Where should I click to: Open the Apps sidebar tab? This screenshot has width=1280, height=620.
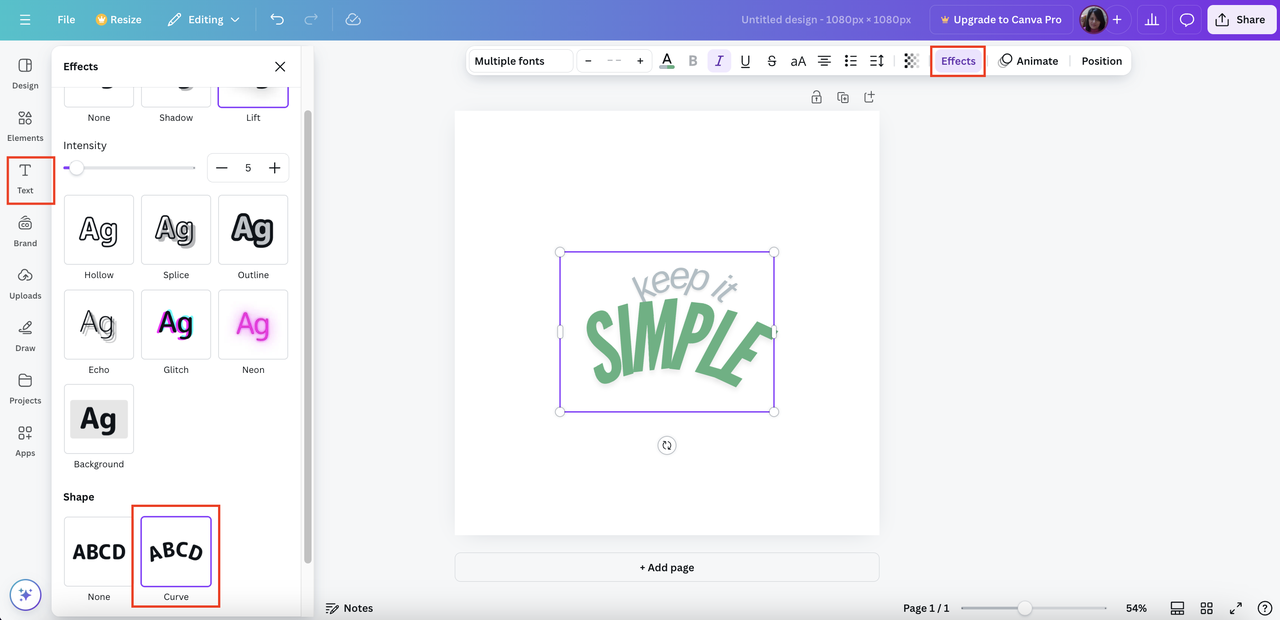click(x=25, y=441)
